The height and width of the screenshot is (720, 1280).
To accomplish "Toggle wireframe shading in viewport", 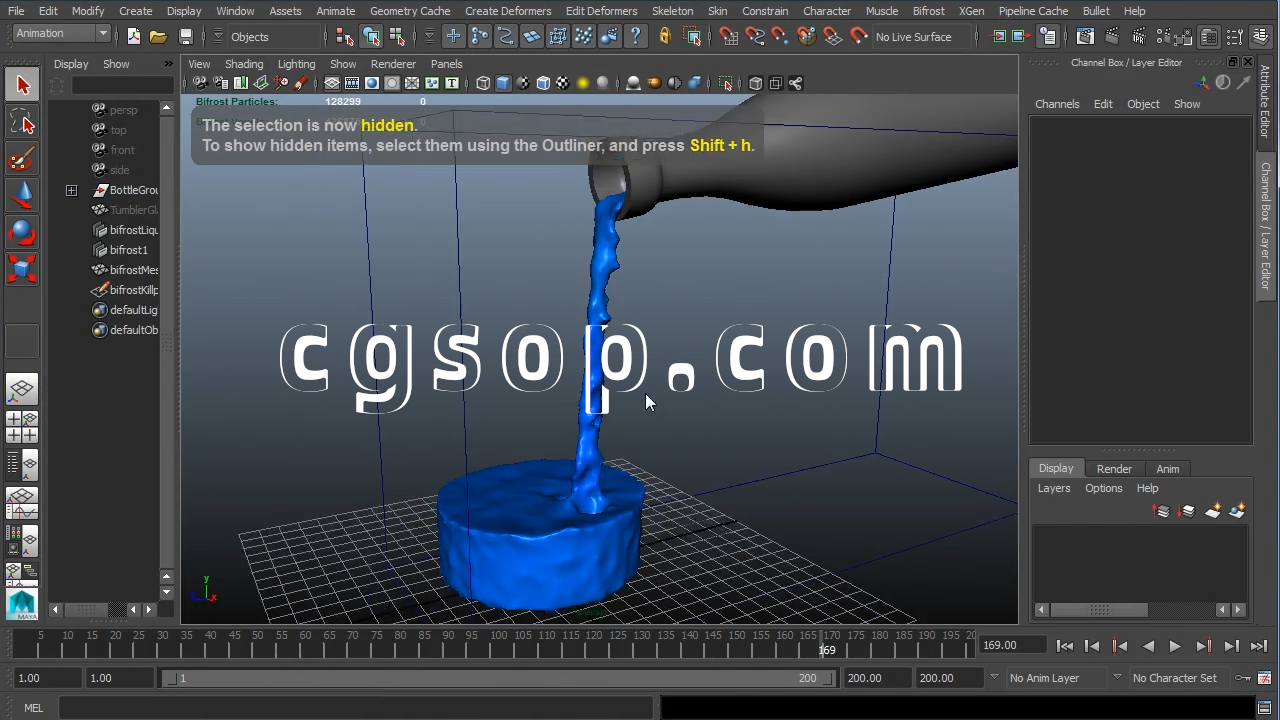I will 483,83.
